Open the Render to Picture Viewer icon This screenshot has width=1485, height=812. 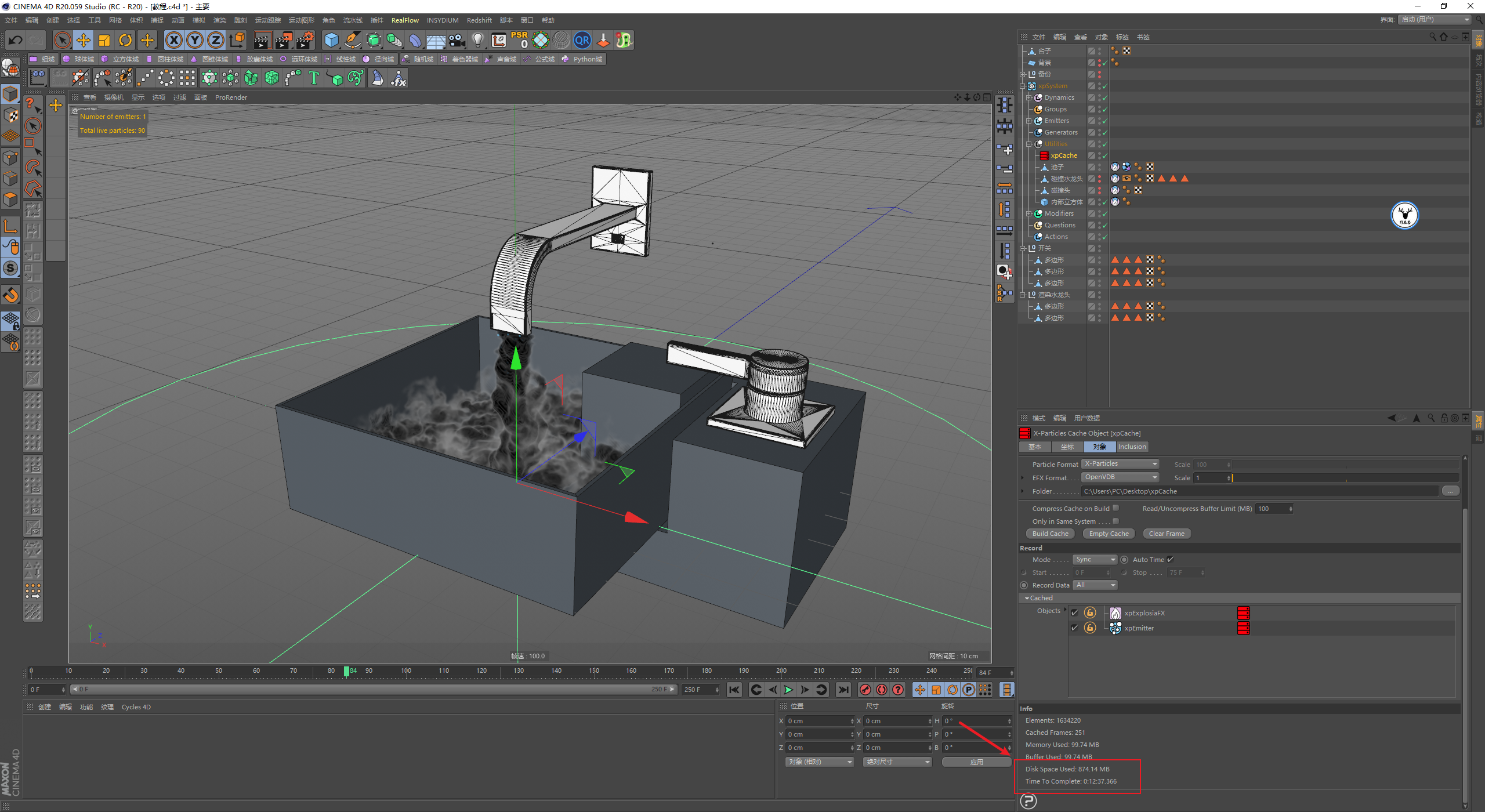[284, 40]
